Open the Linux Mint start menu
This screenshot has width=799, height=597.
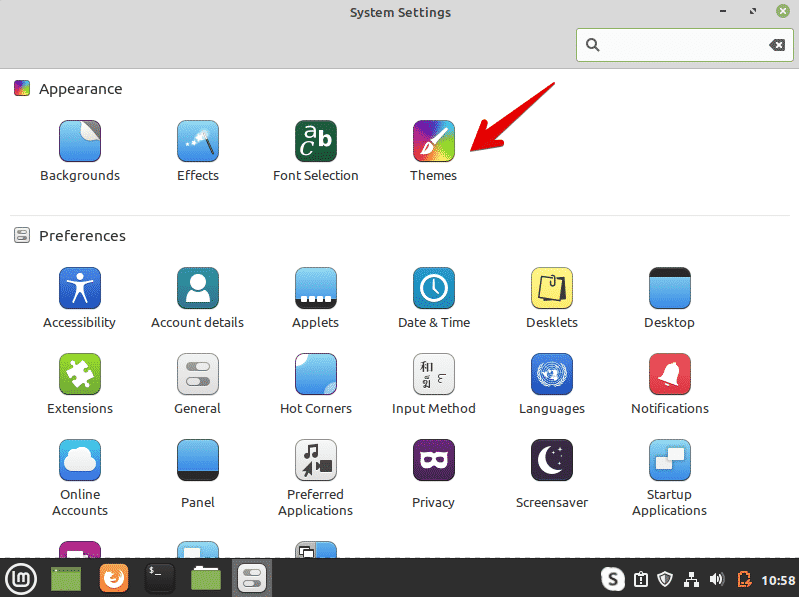[x=21, y=579]
